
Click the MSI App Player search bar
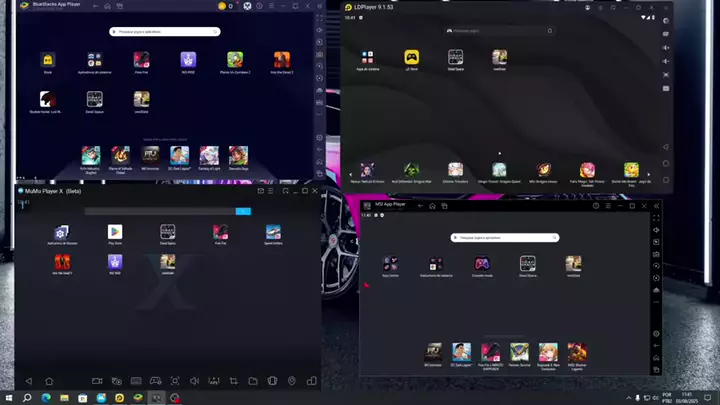[x=503, y=238]
